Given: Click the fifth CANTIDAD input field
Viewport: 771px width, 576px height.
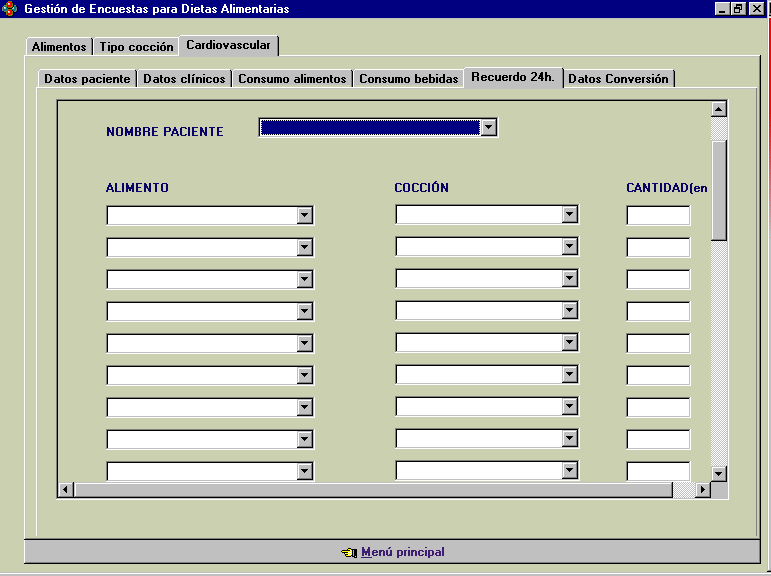Looking at the screenshot, I should coord(658,343).
